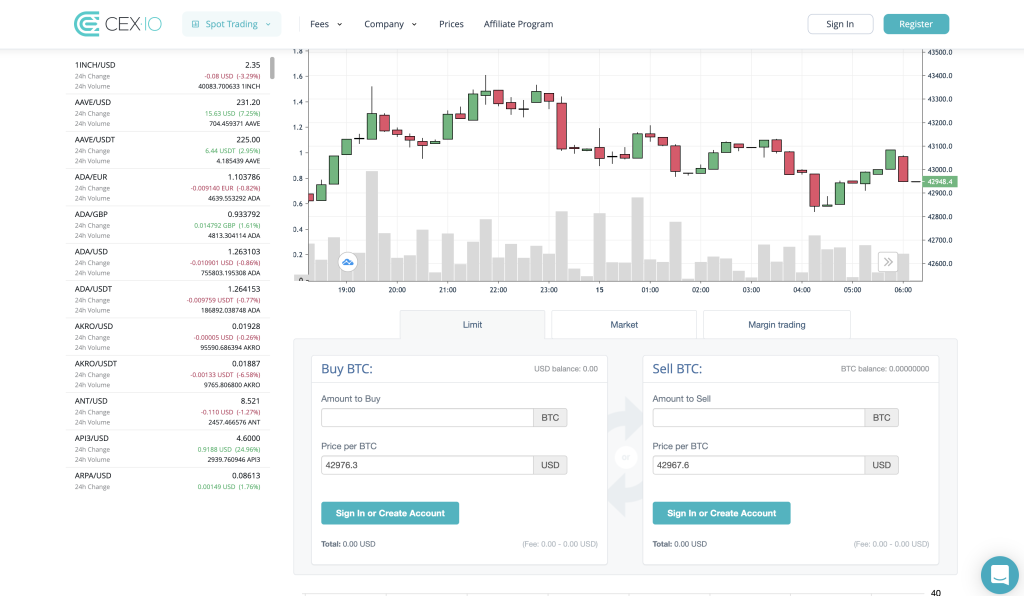Click the 43000.0 price axis label
The width and height of the screenshot is (1024, 596).
pos(940,170)
